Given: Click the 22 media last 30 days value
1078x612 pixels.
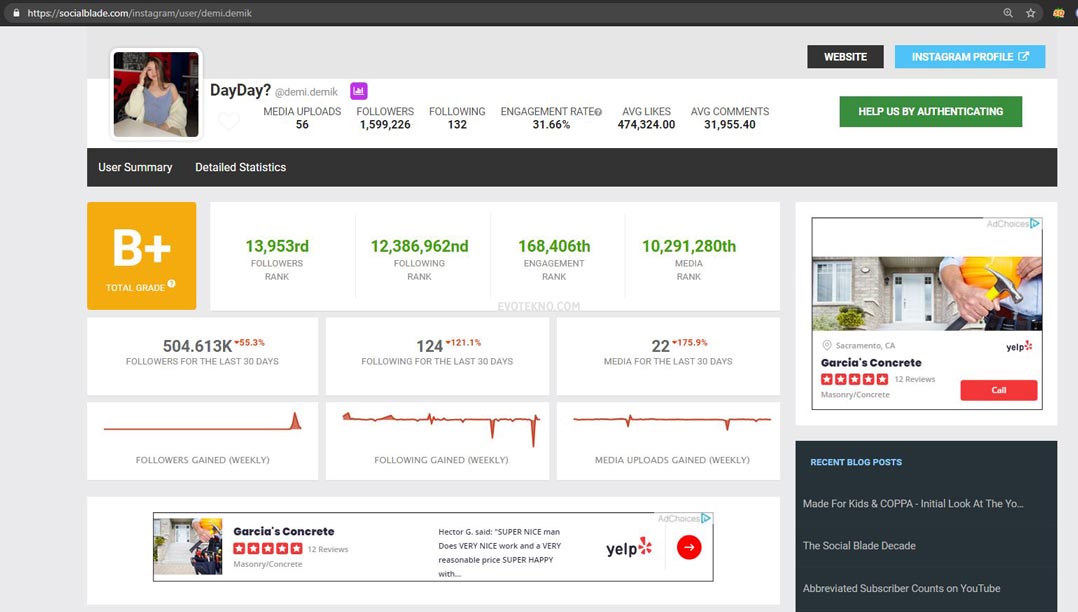Looking at the screenshot, I should (x=661, y=346).
